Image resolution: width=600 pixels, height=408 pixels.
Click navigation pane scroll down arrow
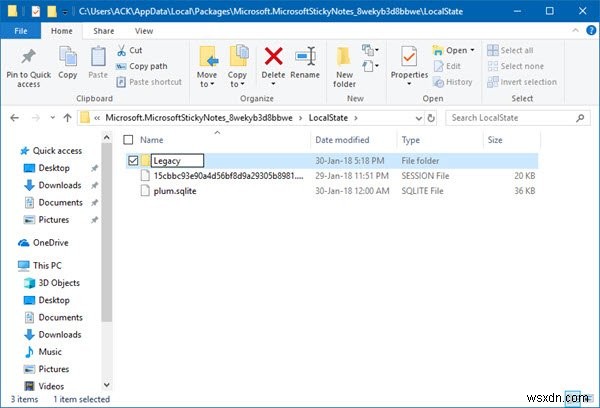pyautogui.click(x=107, y=385)
